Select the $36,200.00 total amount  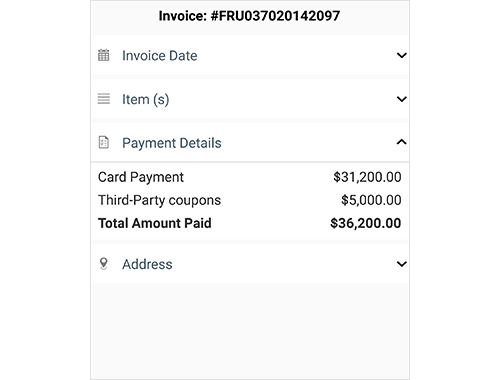(x=366, y=223)
